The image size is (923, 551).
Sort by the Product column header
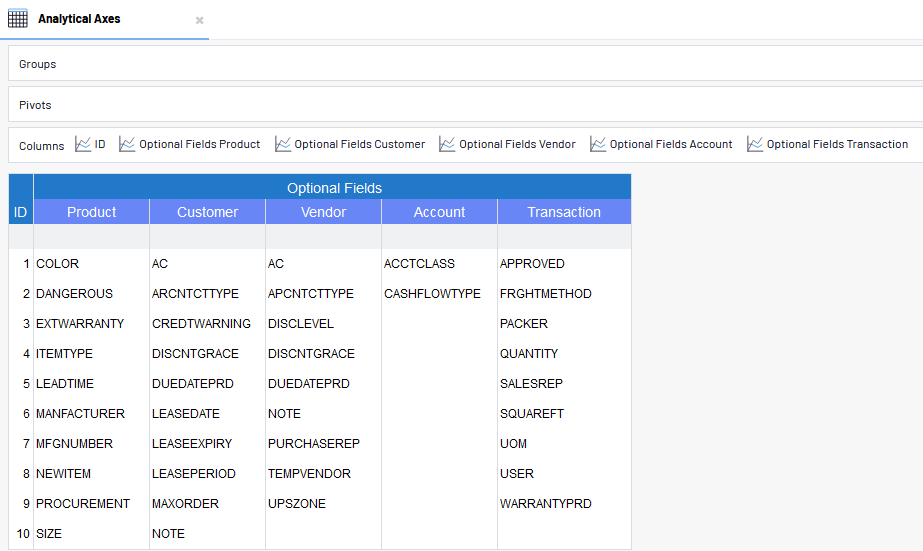[x=91, y=212]
